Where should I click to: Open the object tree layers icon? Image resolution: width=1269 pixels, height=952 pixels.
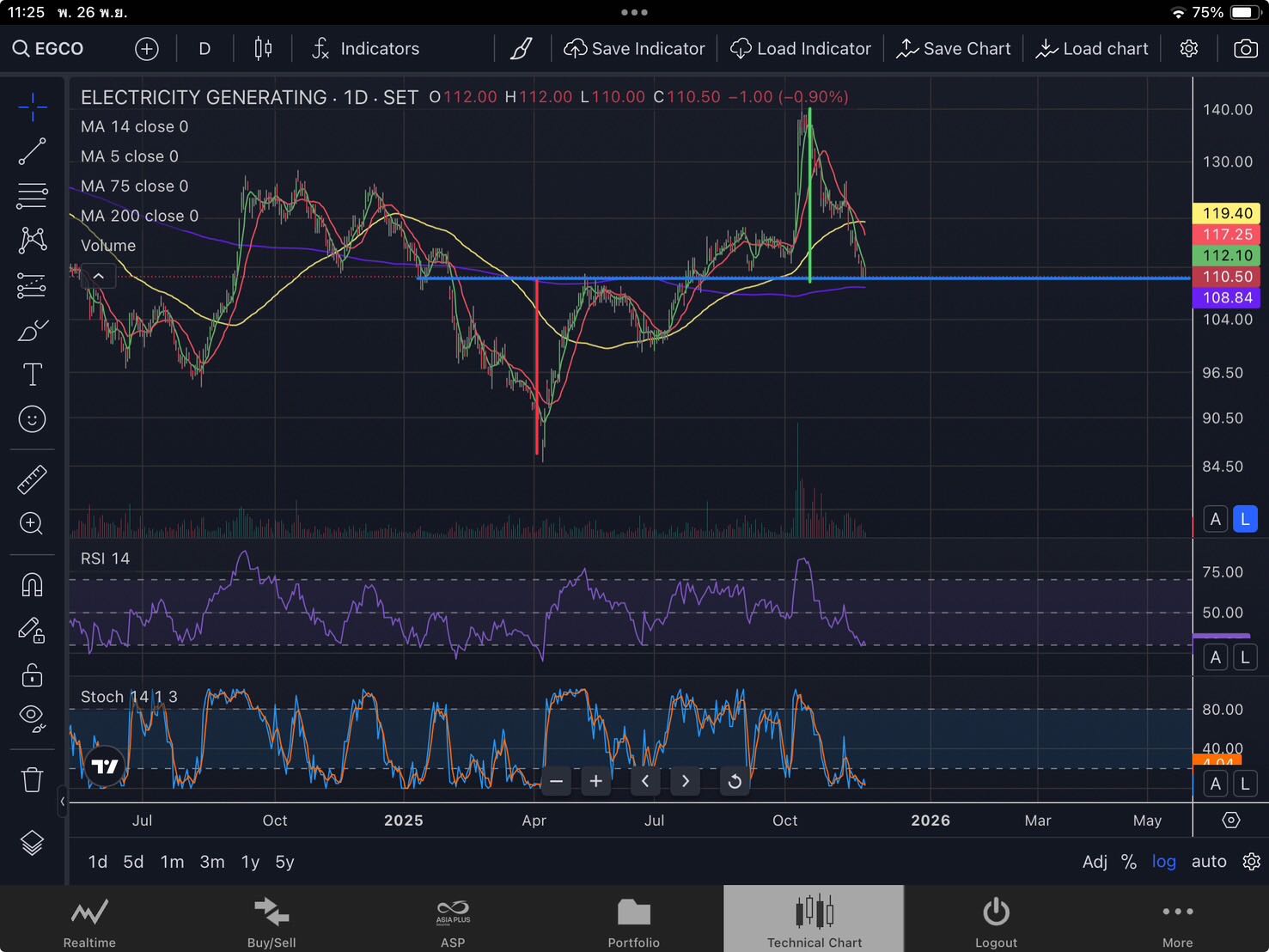pos(33,844)
